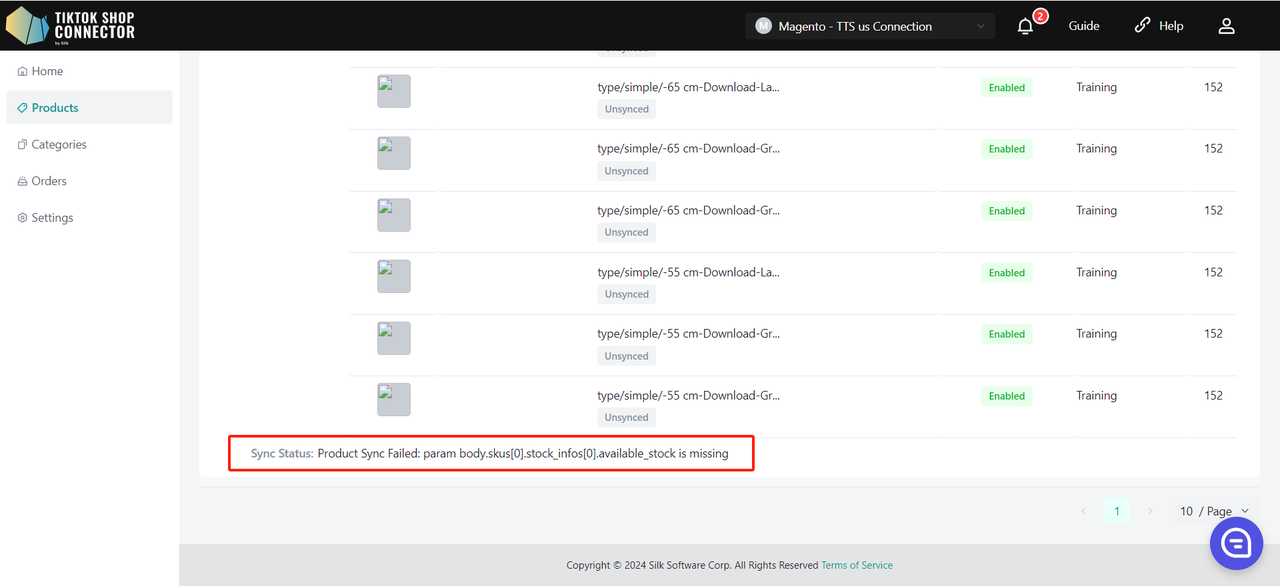
Task: Click the user profile icon
Action: pos(1226,26)
